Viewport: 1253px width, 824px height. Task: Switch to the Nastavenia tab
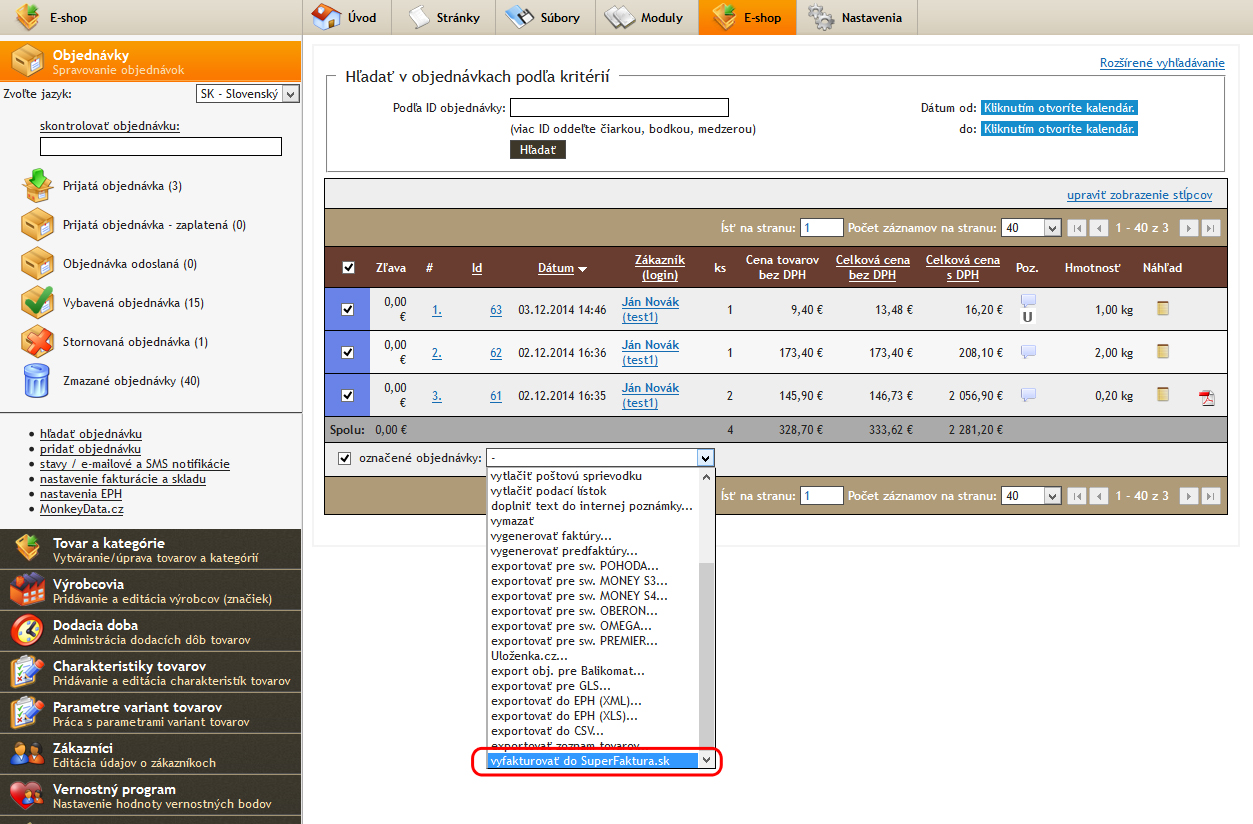click(x=856, y=18)
